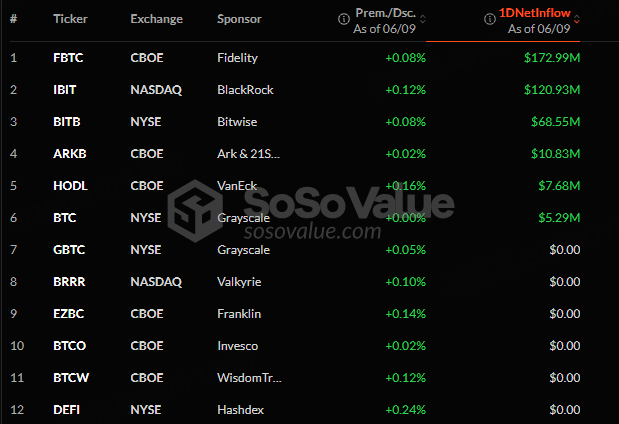Select the BITB ticker

point(66,122)
